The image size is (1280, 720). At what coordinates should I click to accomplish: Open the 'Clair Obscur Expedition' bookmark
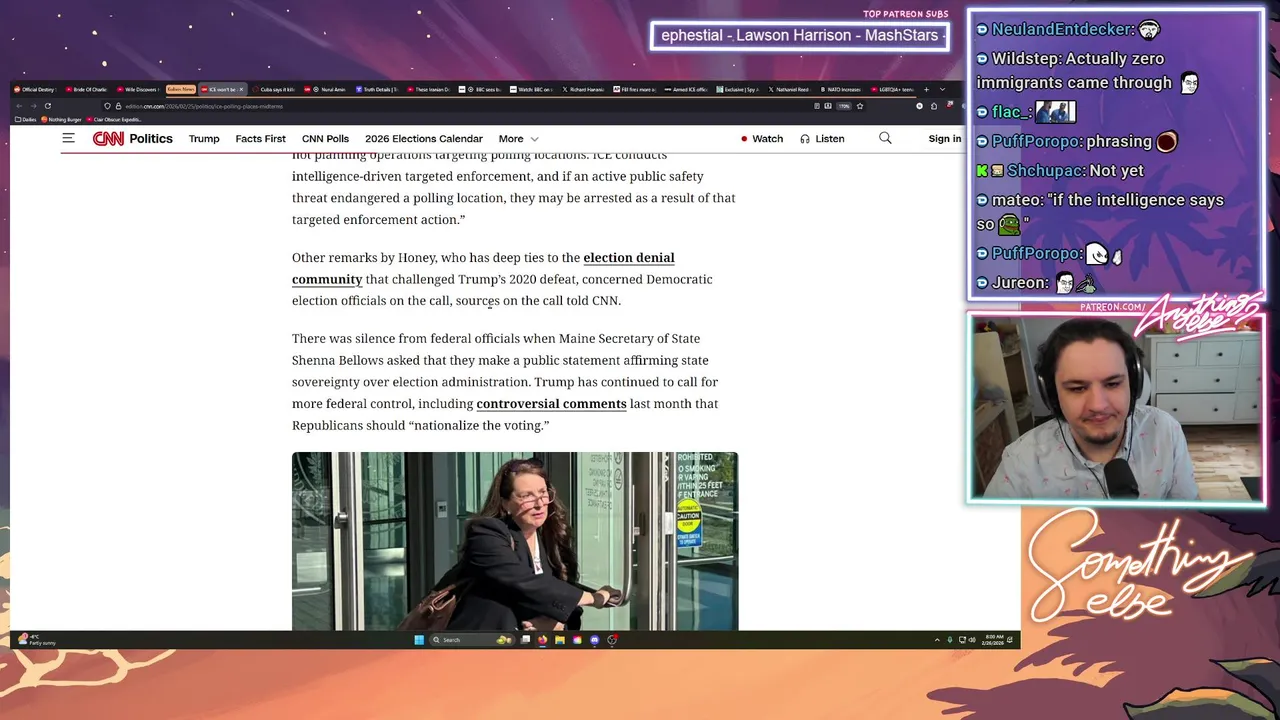(114, 119)
